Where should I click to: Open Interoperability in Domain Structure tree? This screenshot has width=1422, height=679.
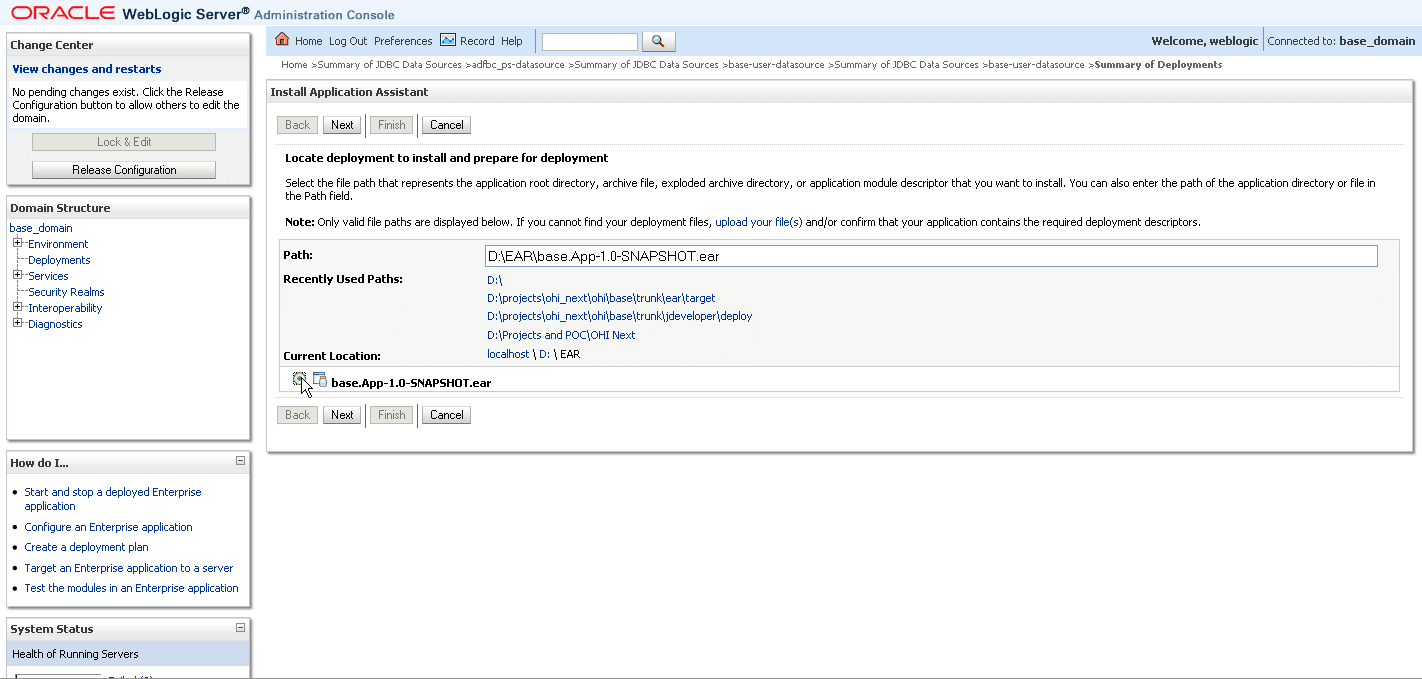pos(65,308)
